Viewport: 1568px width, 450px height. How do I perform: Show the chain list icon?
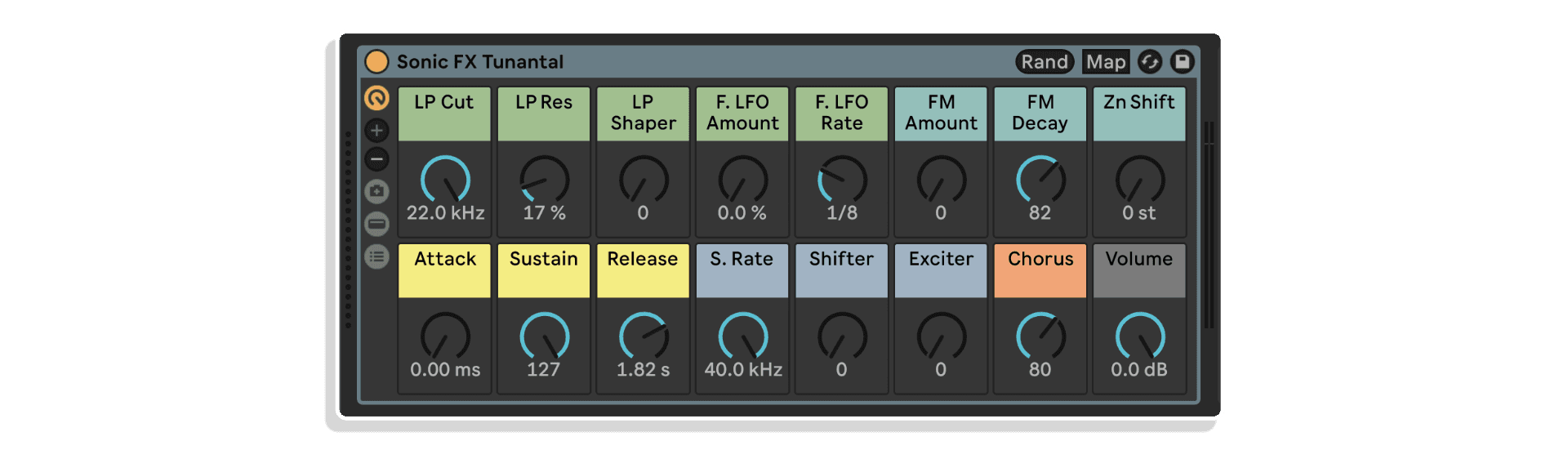click(x=376, y=256)
